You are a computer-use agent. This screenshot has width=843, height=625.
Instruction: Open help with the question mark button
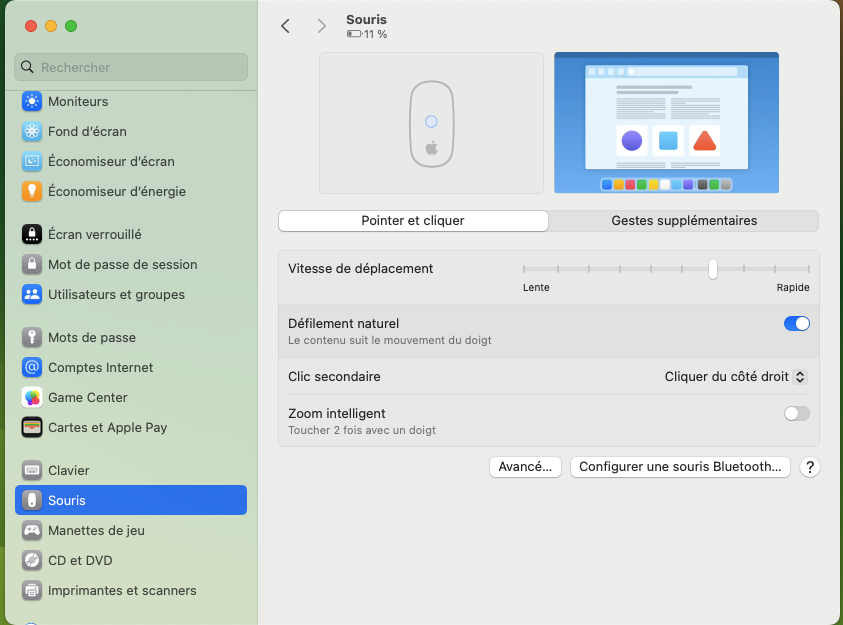pyautogui.click(x=810, y=467)
